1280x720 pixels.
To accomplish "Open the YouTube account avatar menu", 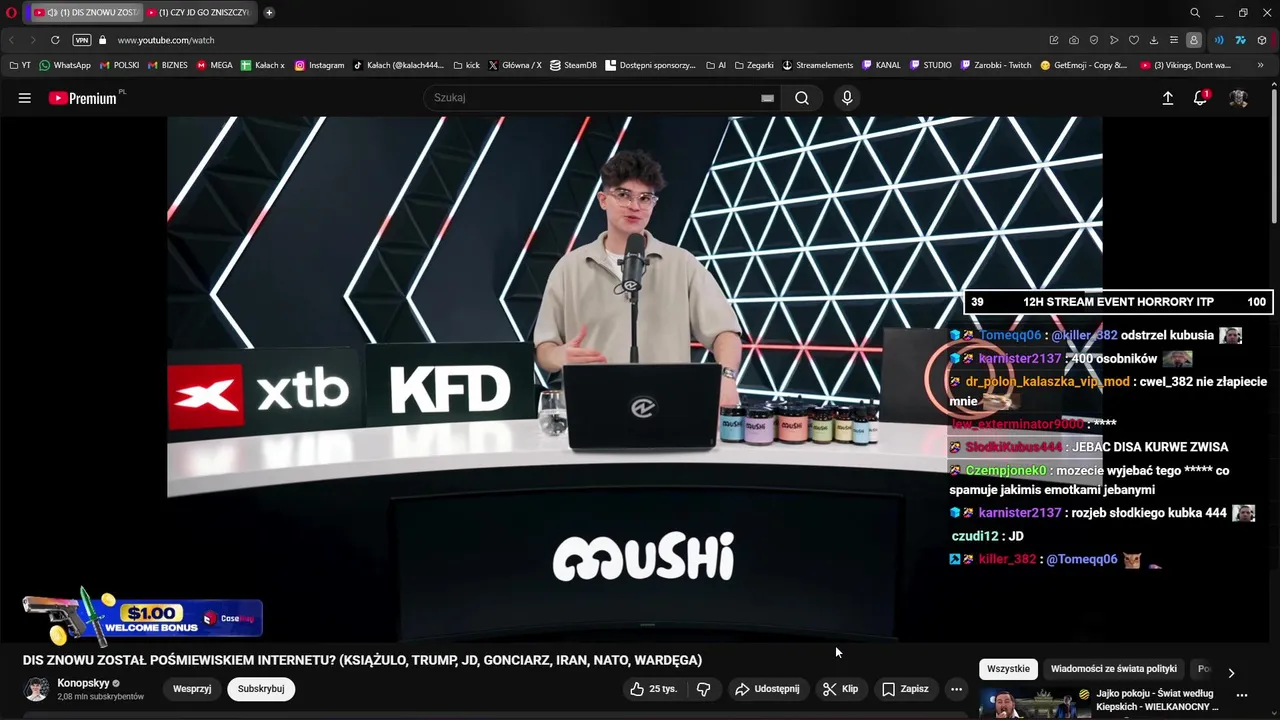I will (1238, 98).
